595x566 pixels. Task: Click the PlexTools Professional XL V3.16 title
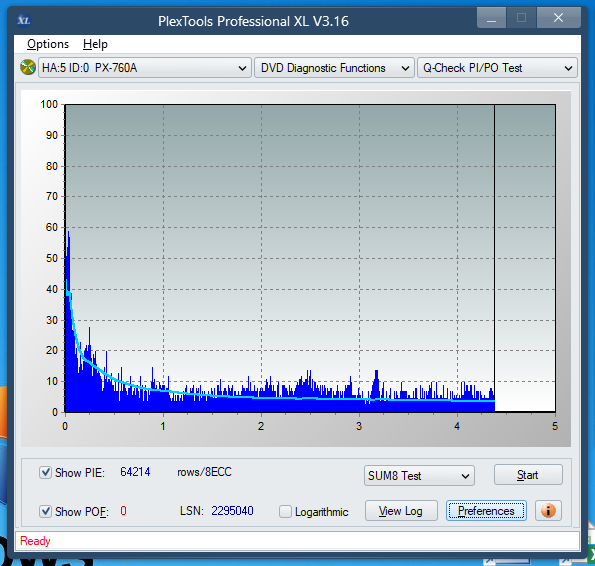click(253, 21)
